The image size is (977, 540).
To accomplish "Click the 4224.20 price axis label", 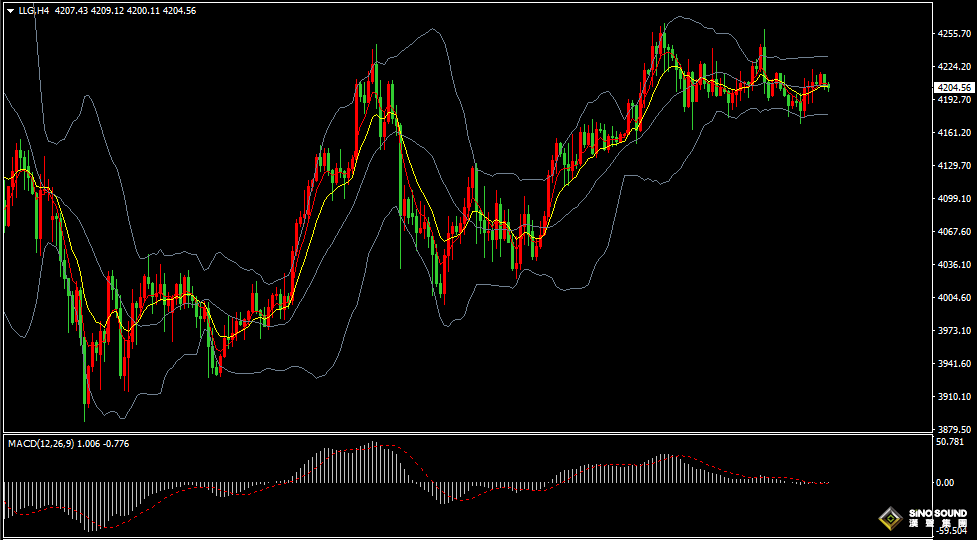I will (954, 66).
